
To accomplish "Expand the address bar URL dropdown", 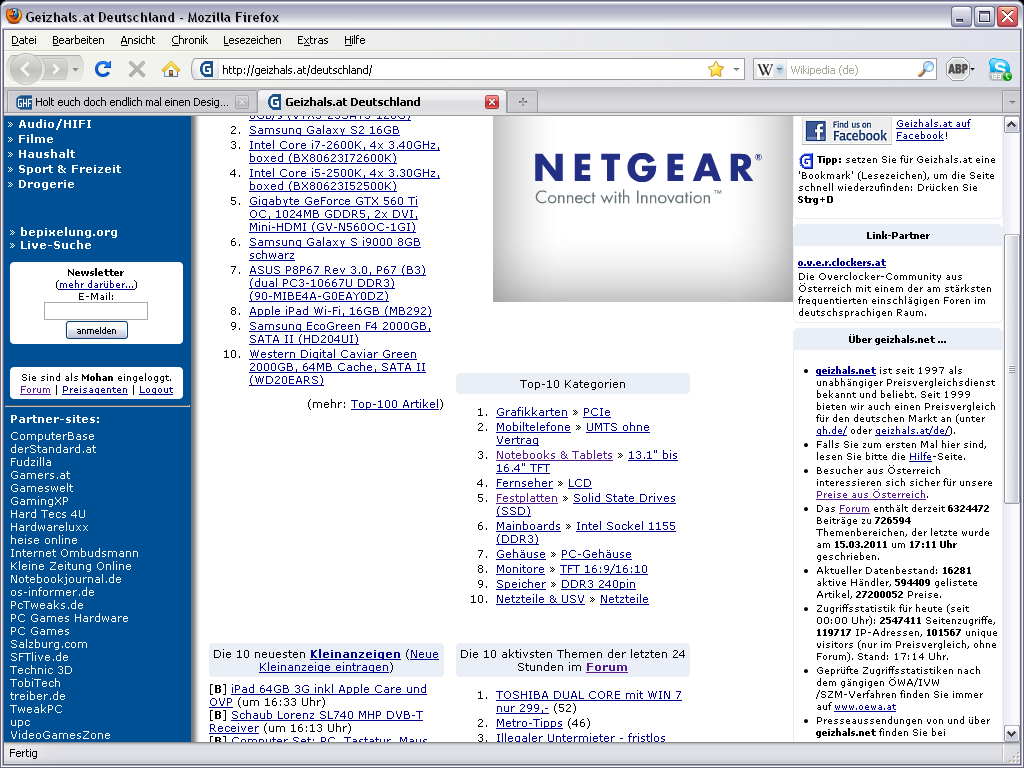I will pyautogui.click(x=736, y=69).
